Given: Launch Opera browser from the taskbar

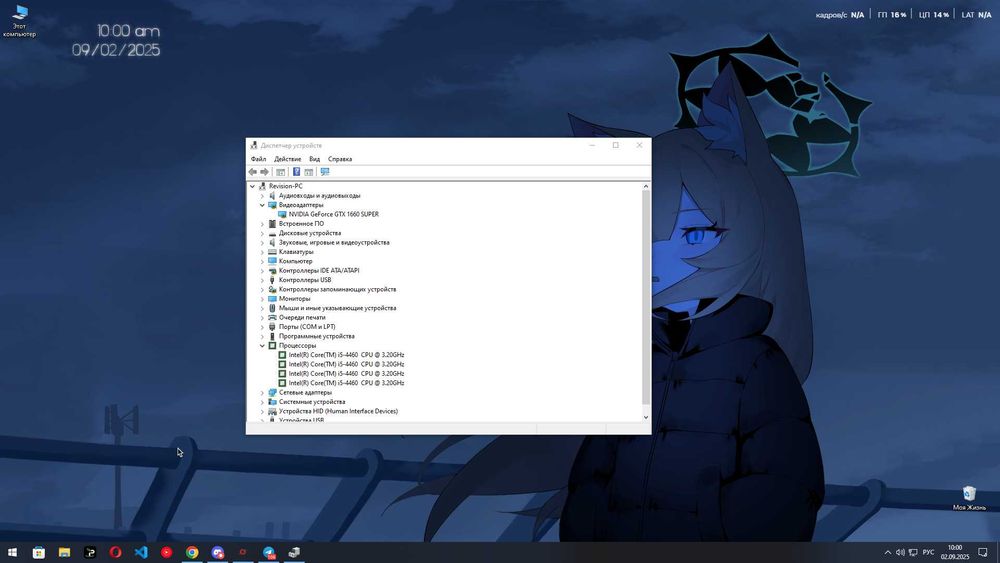Looking at the screenshot, I should point(115,552).
